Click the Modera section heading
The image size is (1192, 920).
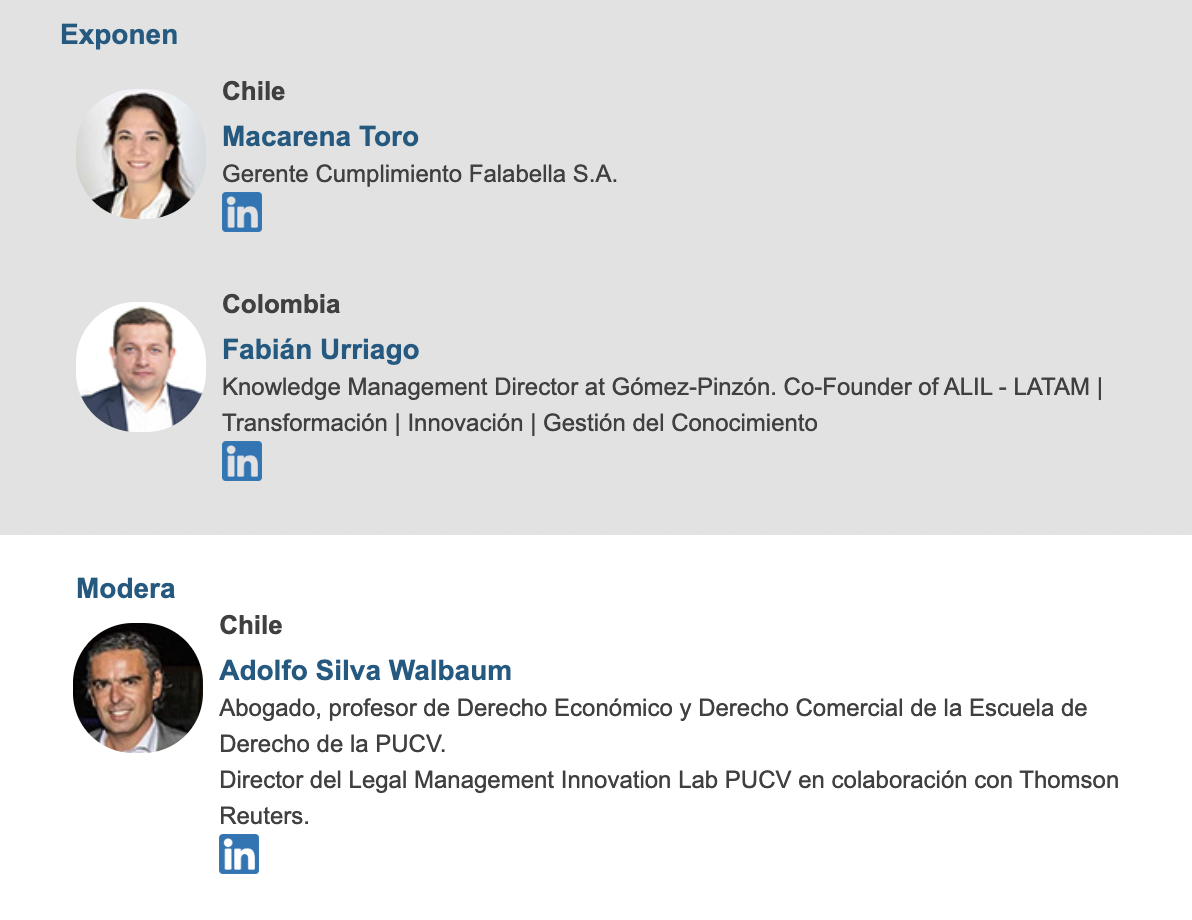click(x=126, y=588)
